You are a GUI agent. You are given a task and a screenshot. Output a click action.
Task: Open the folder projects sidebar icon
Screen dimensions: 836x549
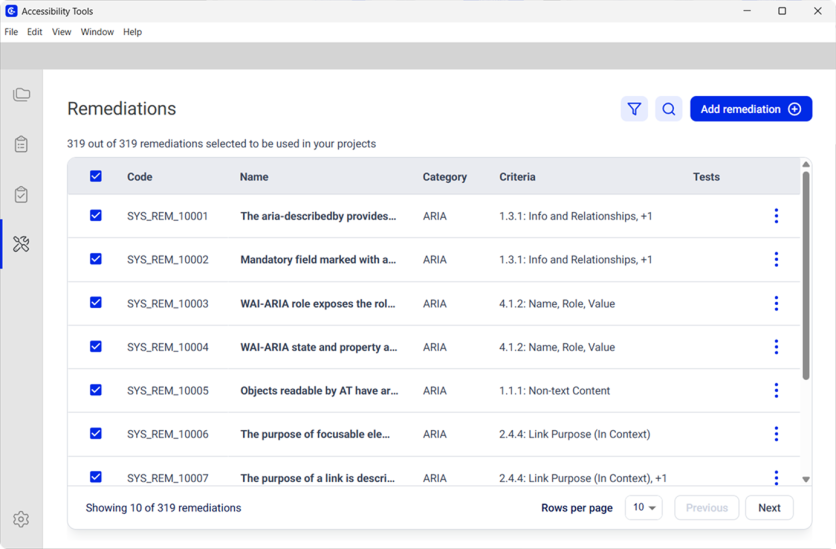21,95
